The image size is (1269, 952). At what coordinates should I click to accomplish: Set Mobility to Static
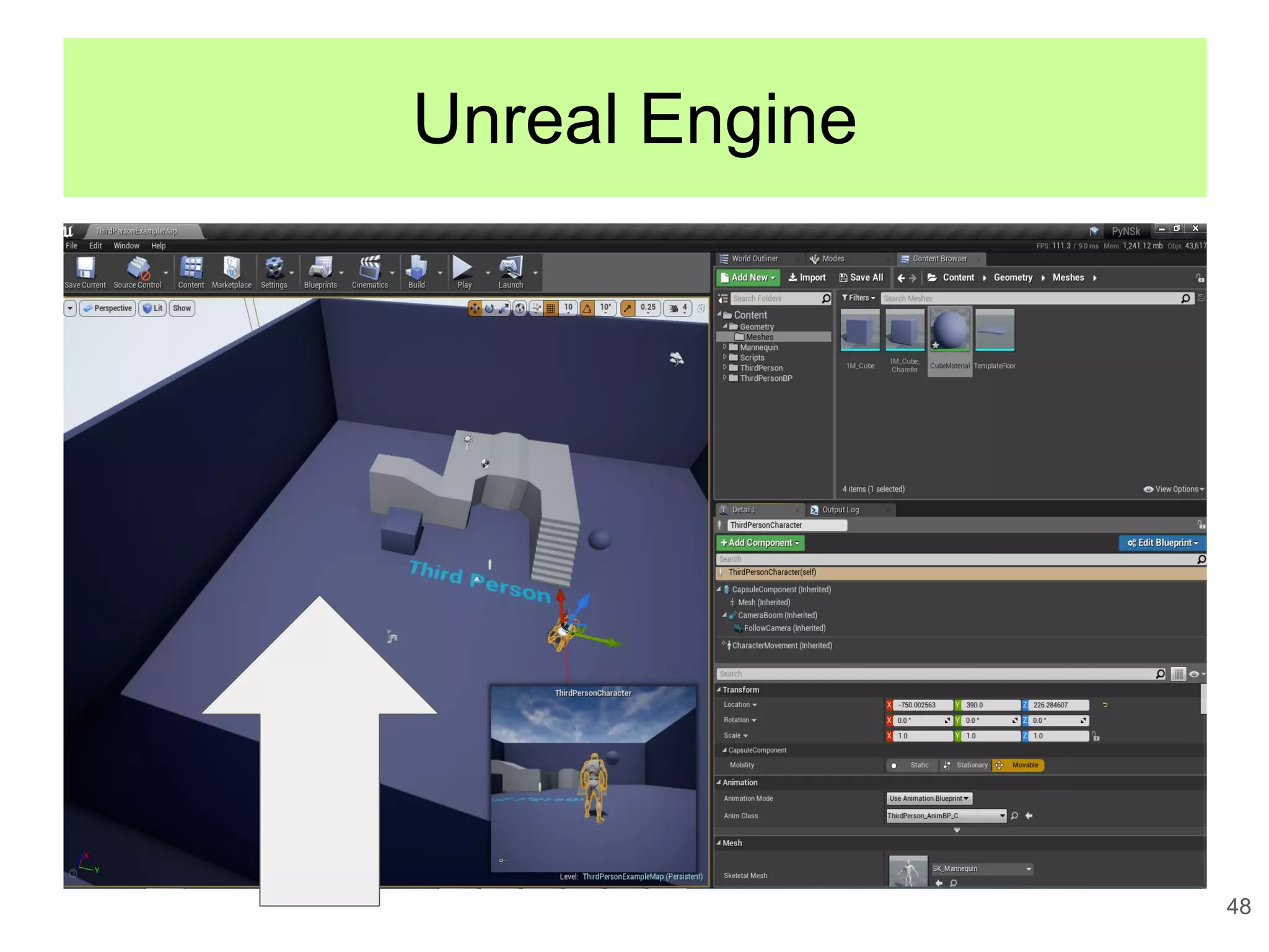tap(912, 766)
